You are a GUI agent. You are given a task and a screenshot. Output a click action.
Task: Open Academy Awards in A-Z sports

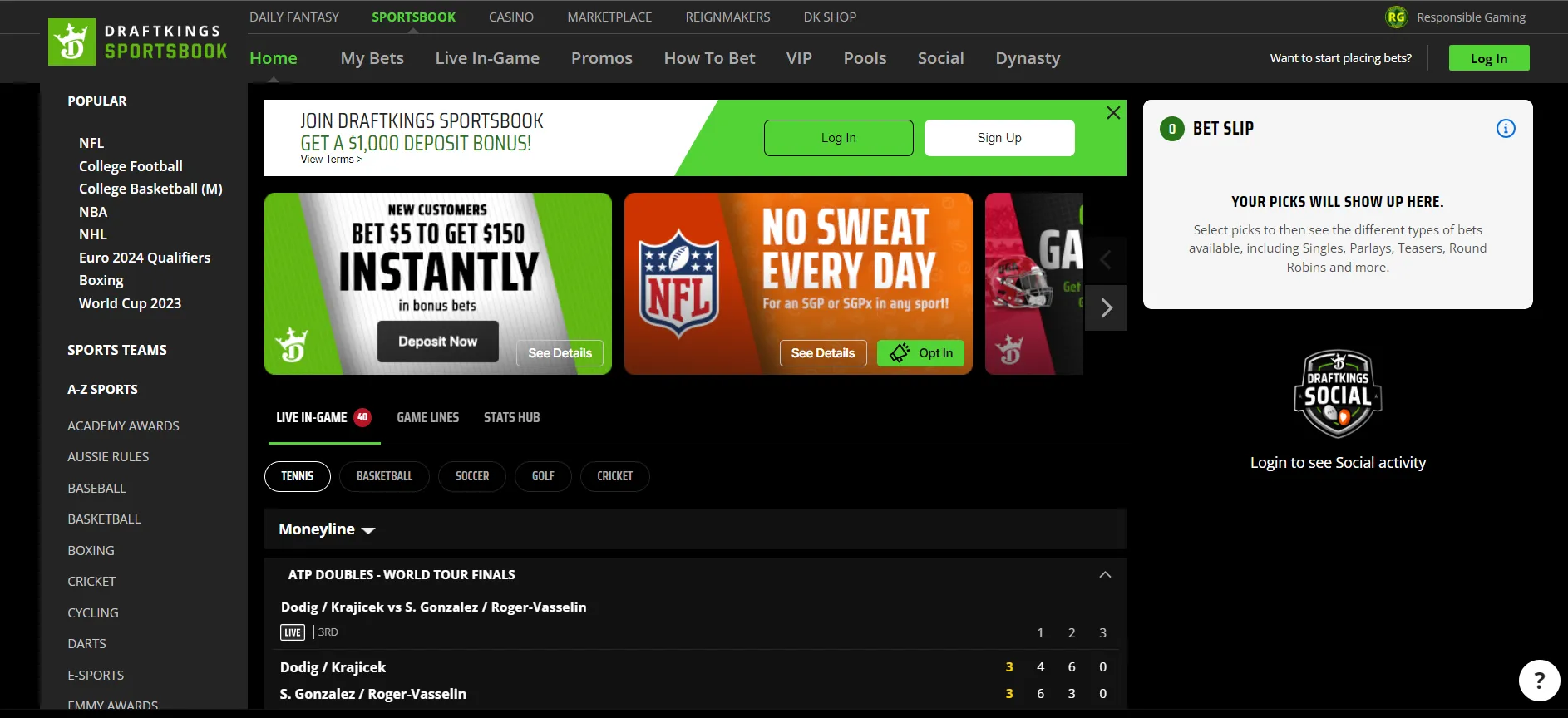point(123,425)
